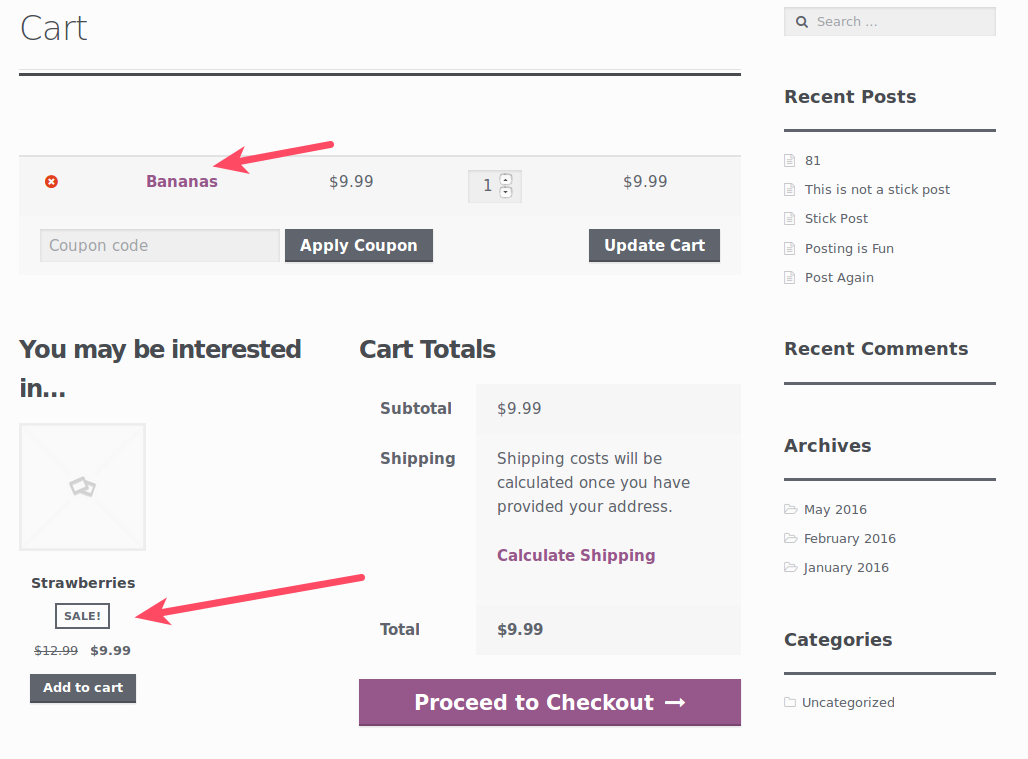This screenshot has width=1028, height=759.
Task: Open the Strawberries product thumbnail
Action: (82, 486)
